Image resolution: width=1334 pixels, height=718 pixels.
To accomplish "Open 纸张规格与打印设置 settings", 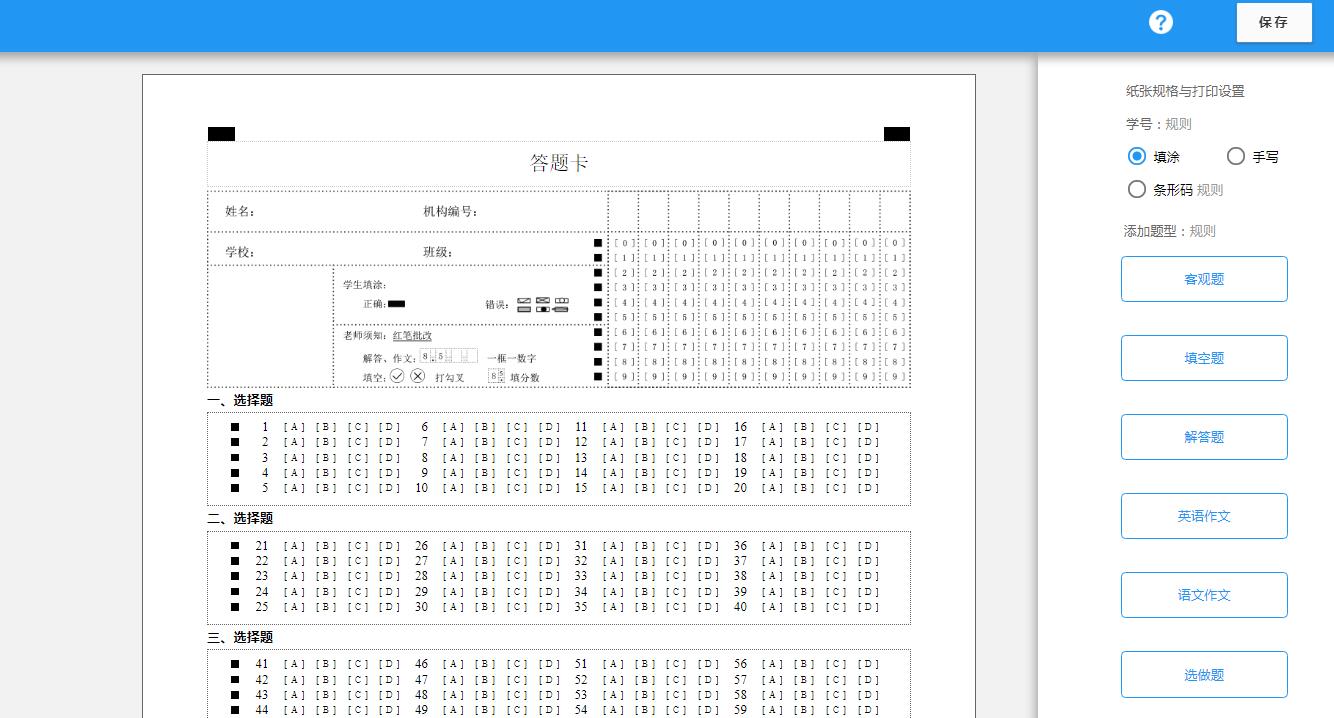I will pos(1185,91).
